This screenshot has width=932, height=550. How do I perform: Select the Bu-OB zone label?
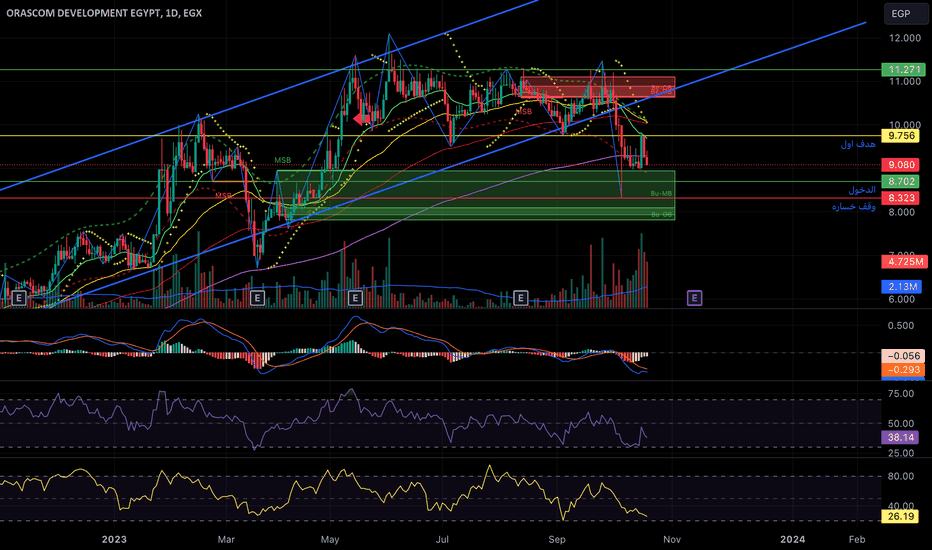661,215
